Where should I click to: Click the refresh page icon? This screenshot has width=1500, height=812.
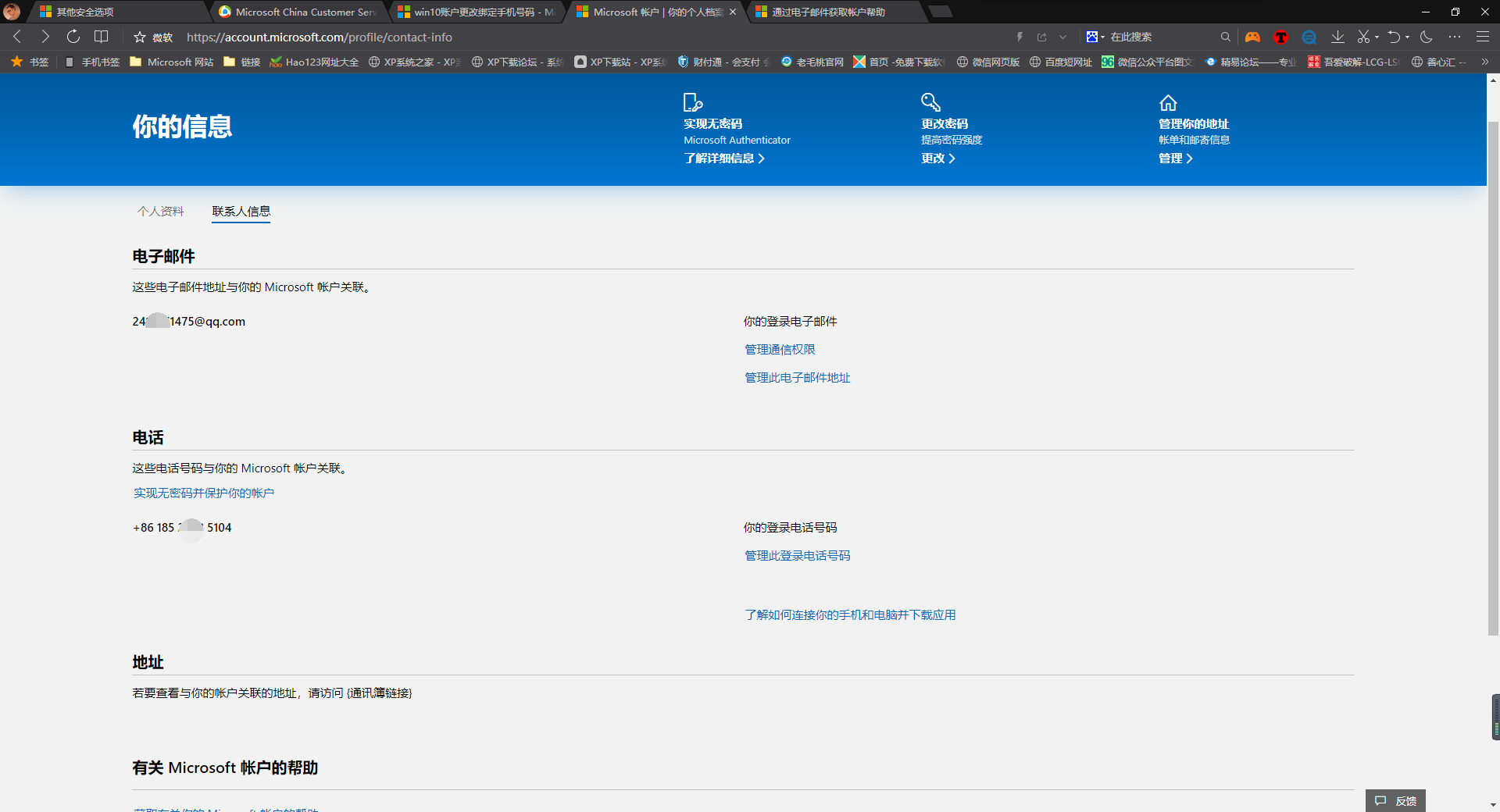pyautogui.click(x=73, y=36)
